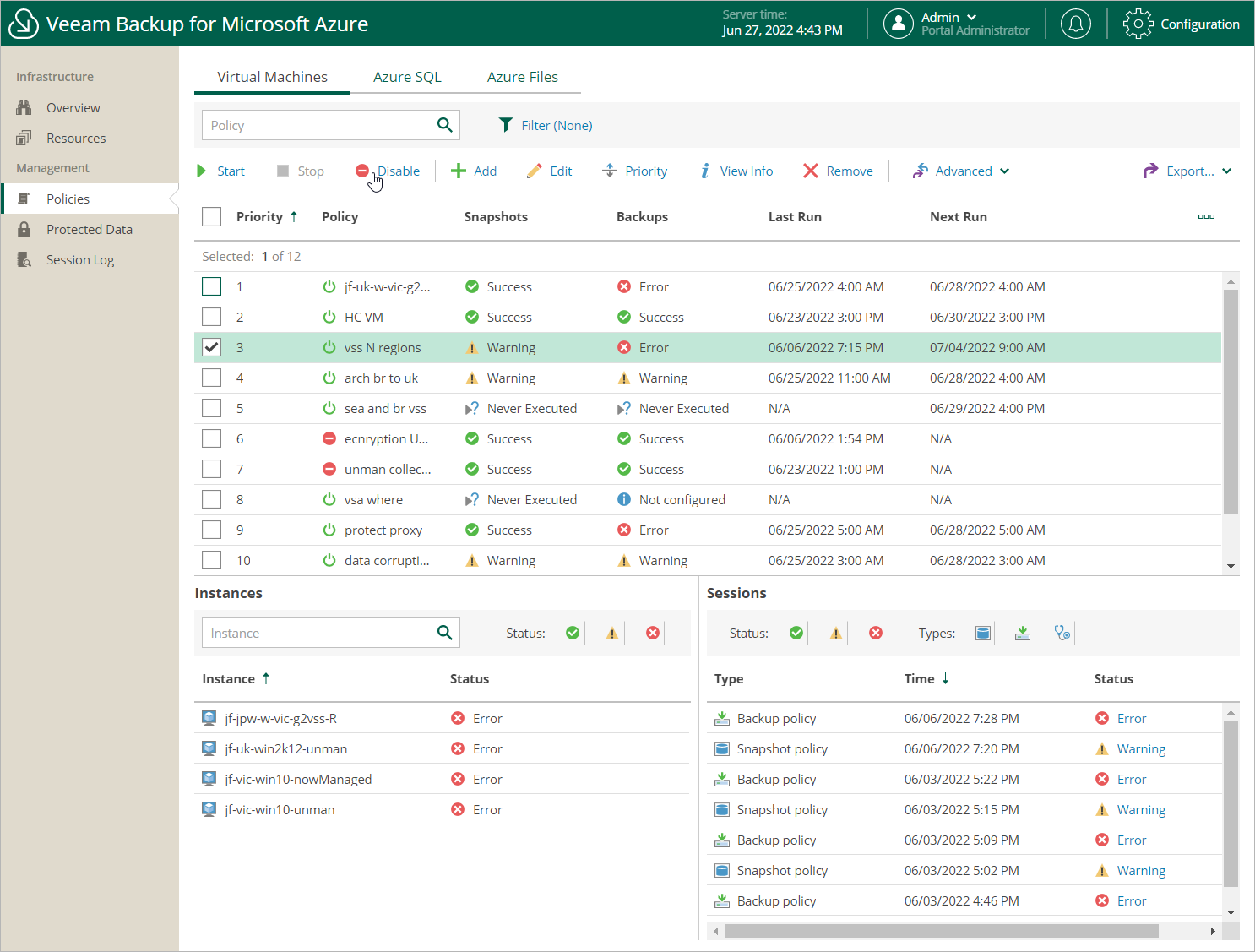Viewport: 1255px width, 952px height.
Task: Click the policy search magnifier icon
Action: [444, 125]
